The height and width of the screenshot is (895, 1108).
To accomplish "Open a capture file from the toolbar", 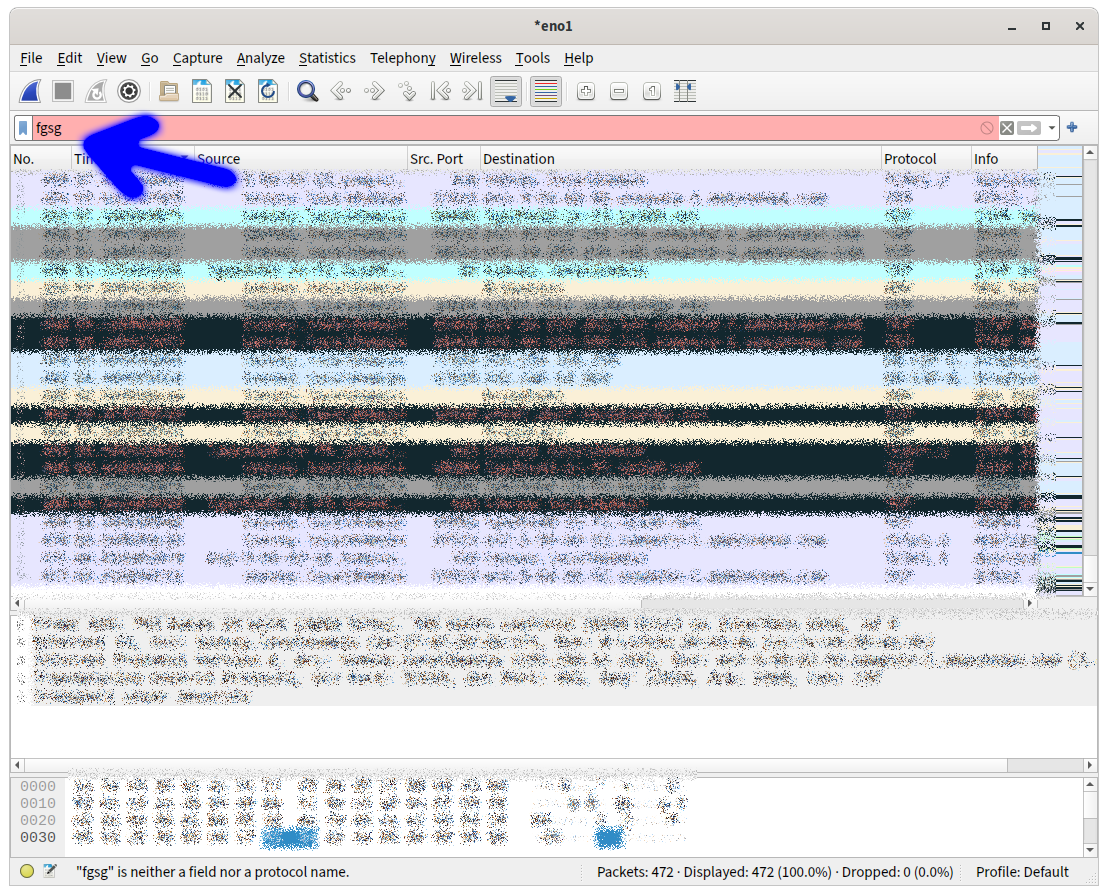I will 169,91.
